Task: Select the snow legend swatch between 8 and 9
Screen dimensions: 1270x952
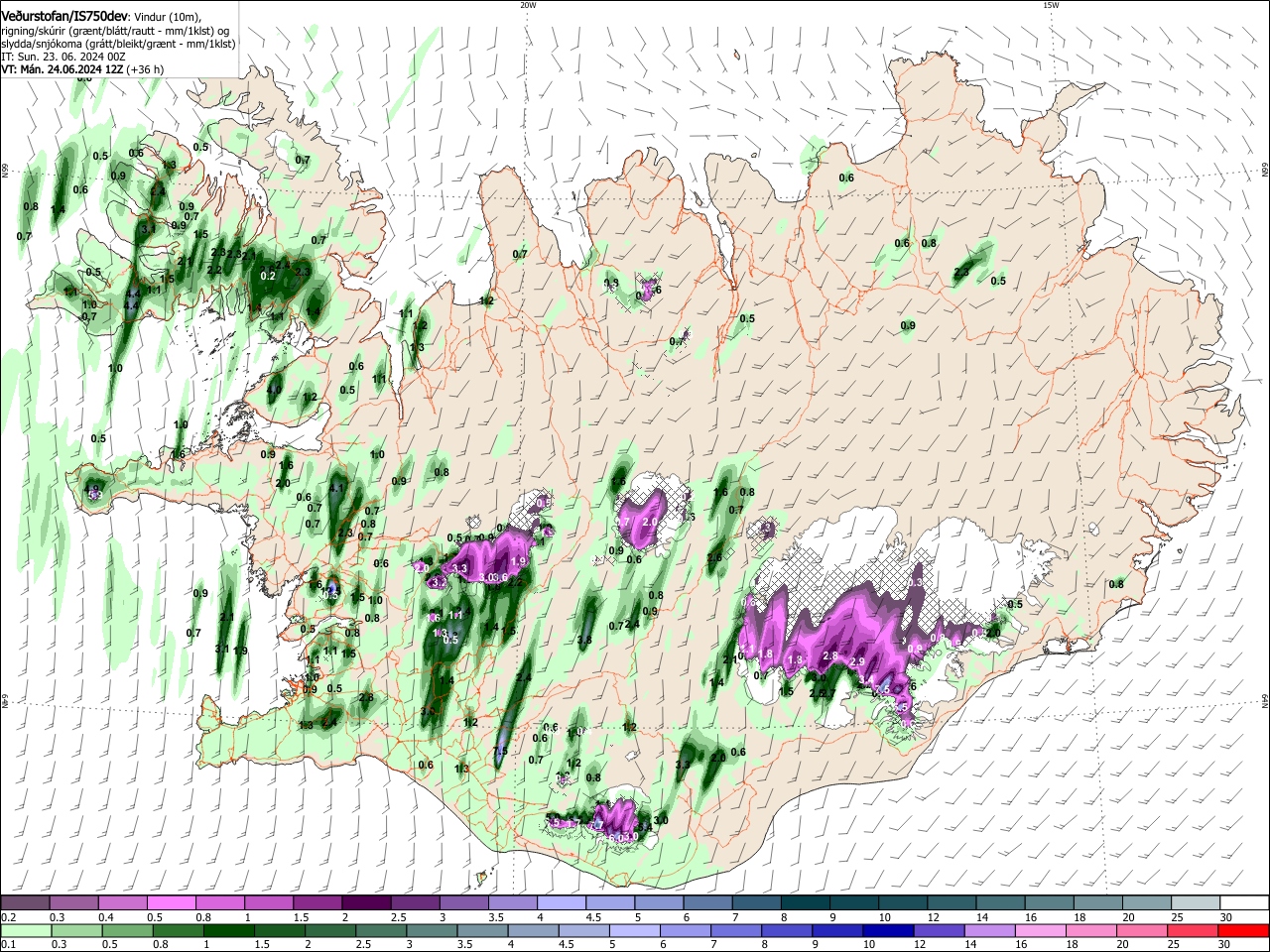Action: click(x=804, y=902)
